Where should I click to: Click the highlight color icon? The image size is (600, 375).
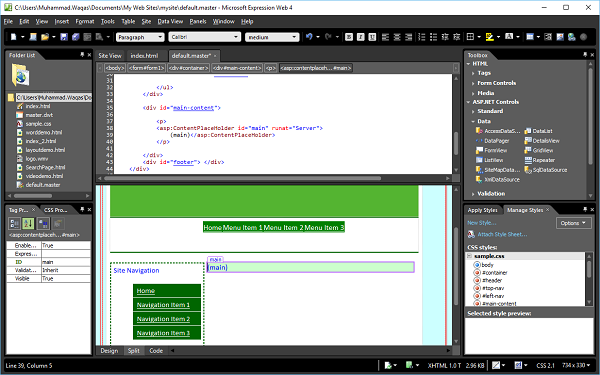[x=489, y=37]
